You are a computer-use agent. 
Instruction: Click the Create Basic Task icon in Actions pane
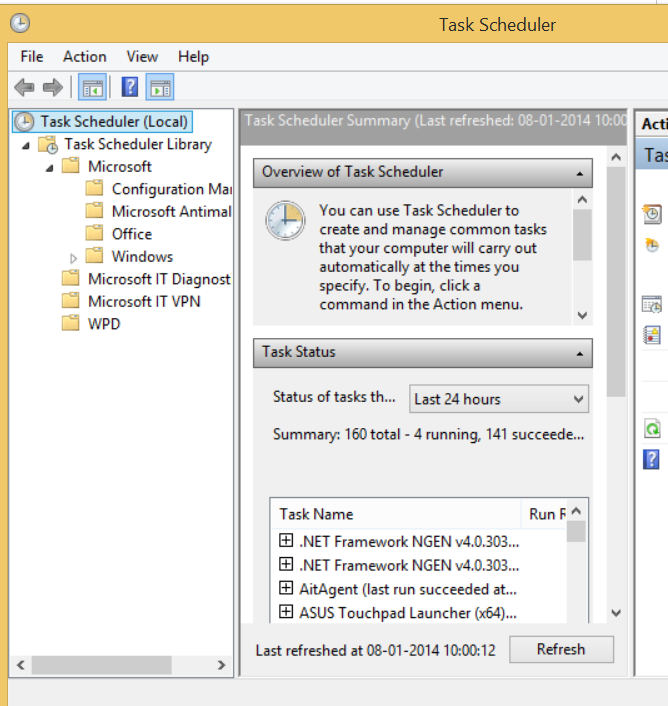coord(652,214)
